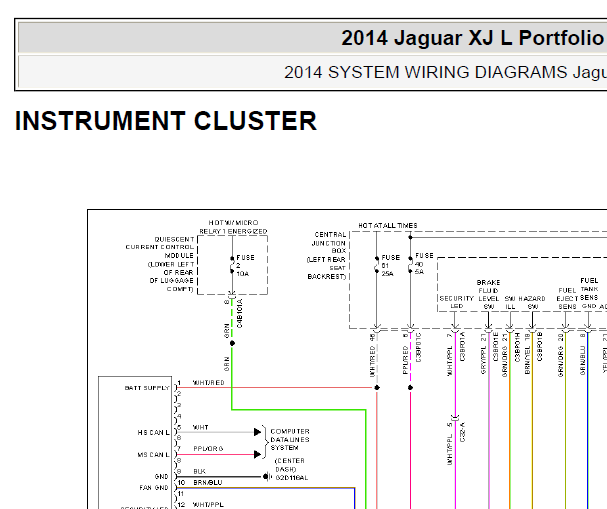Click the "C3BP01C" connector label
607x509 pixels.
point(418,347)
